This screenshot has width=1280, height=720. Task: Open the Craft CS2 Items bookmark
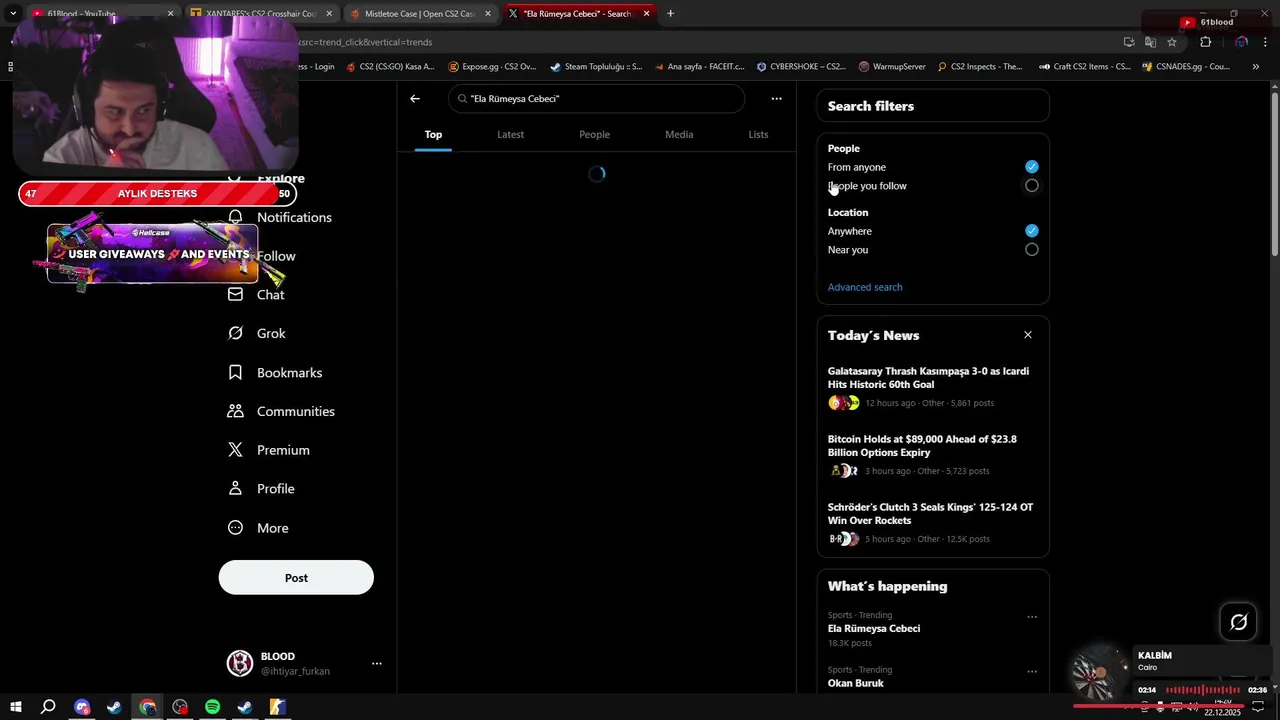coord(1084,67)
